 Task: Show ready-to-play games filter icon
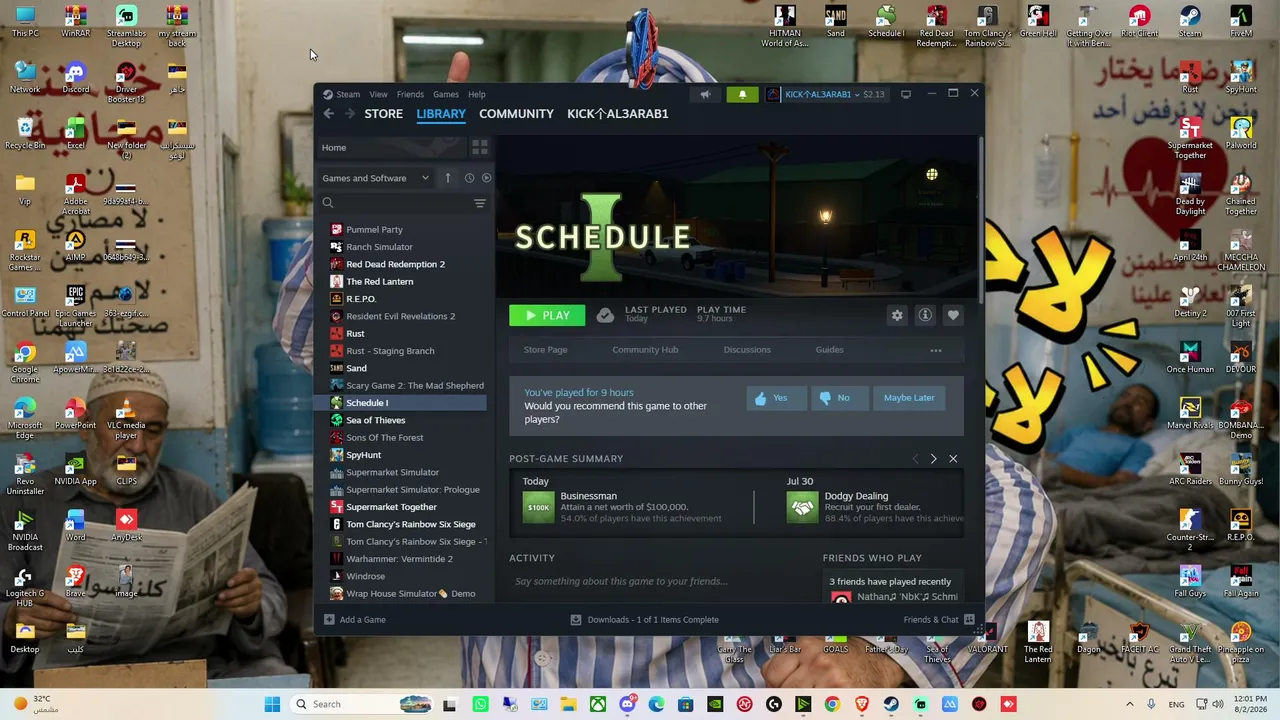tap(486, 178)
